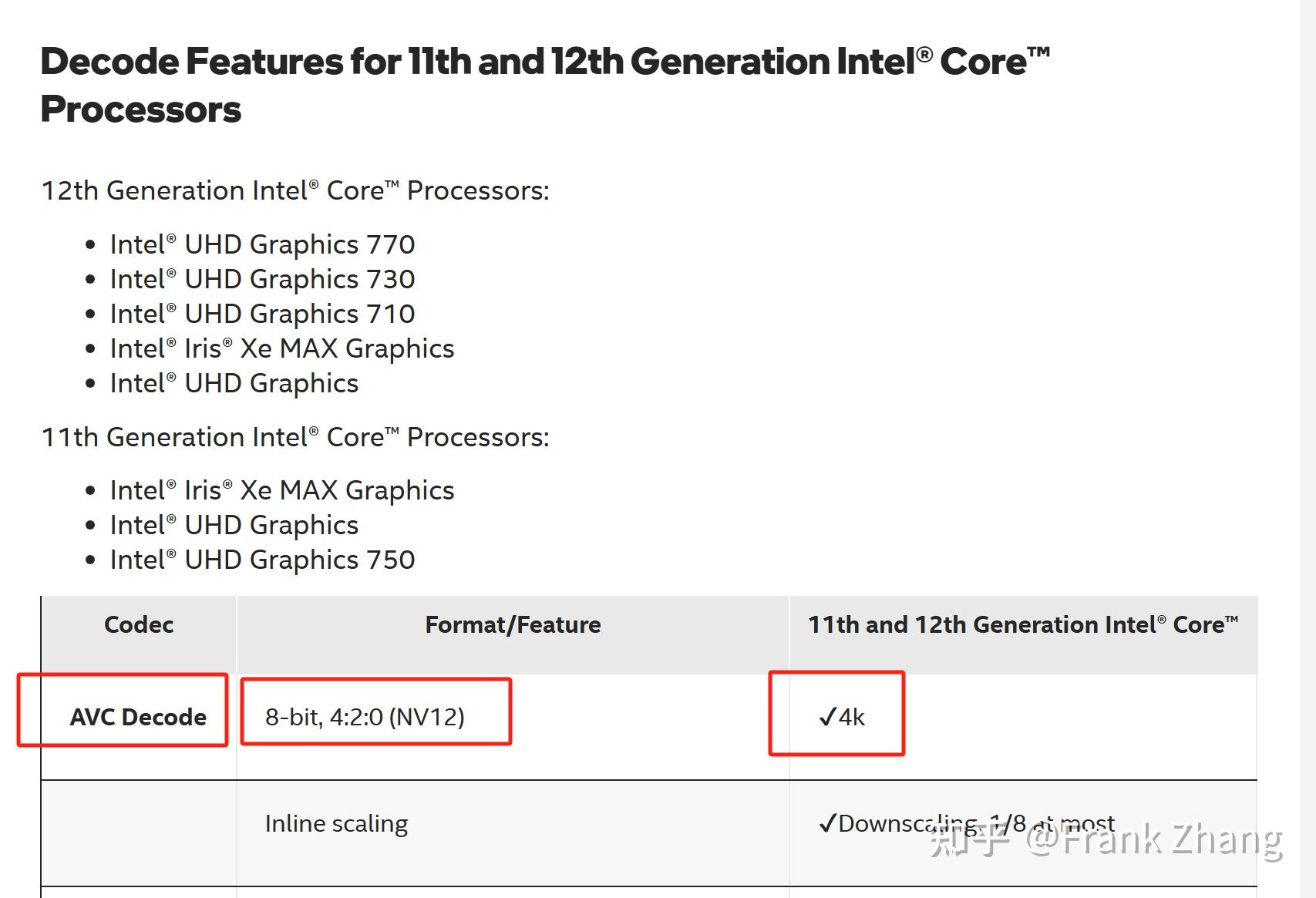Select the Intel UHD Graphics 750 list item
The width and height of the screenshot is (1316, 898).
coord(262,560)
